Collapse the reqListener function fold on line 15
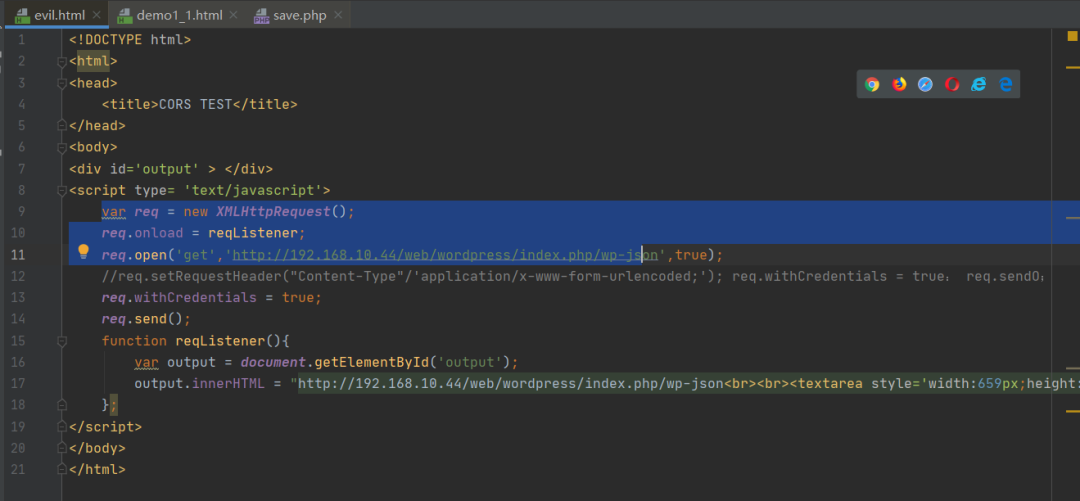The image size is (1080, 501). tap(62, 341)
